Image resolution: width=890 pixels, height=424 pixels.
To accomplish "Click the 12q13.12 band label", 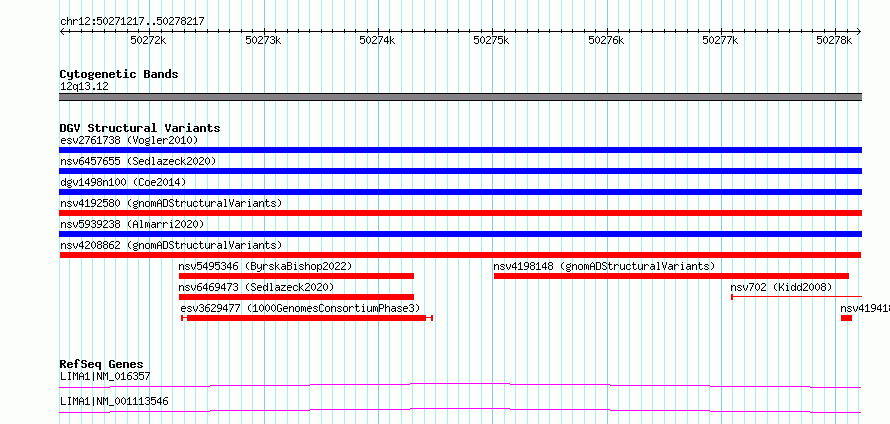I will click(84, 87).
